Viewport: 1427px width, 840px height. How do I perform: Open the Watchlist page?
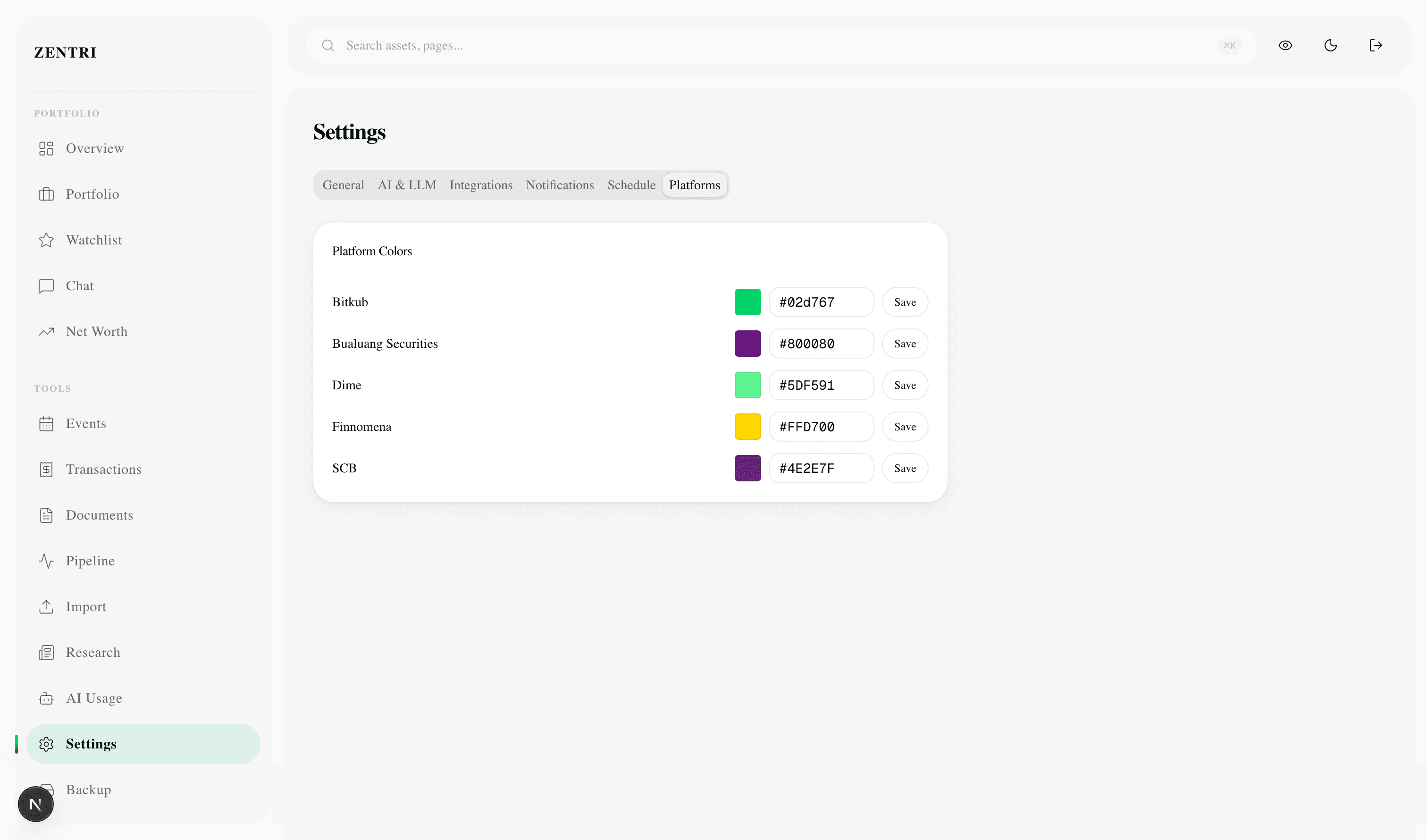pyautogui.click(x=143, y=240)
